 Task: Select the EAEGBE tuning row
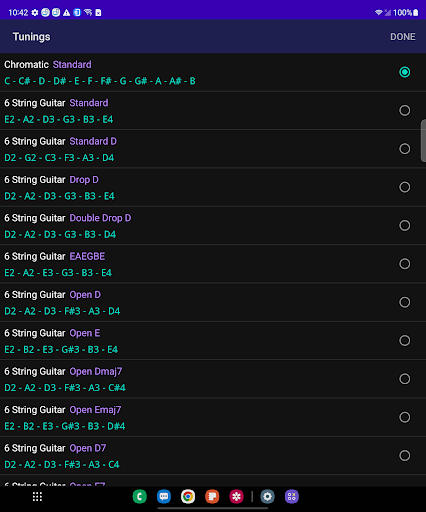point(213,264)
